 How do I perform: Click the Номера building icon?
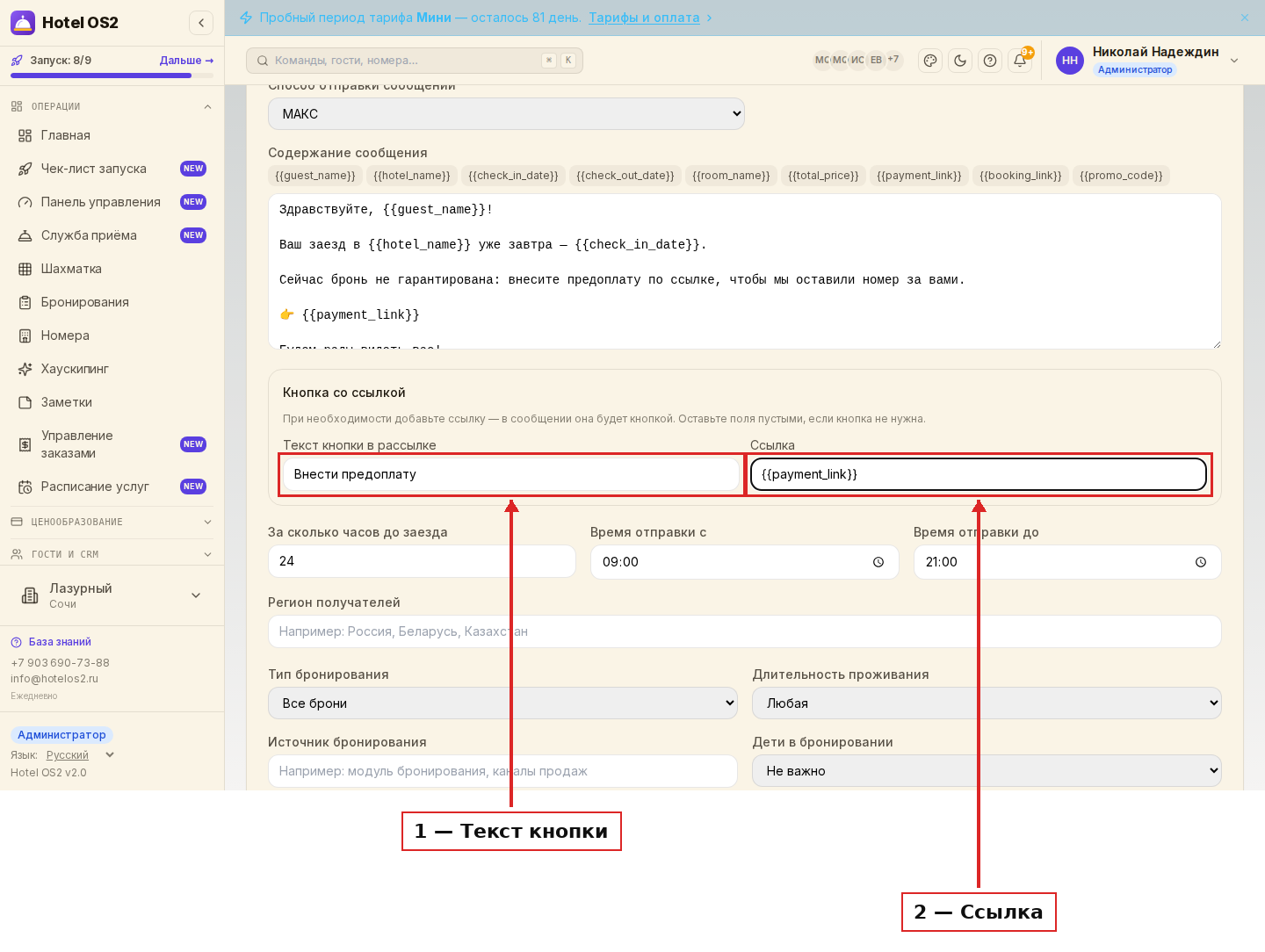25,335
